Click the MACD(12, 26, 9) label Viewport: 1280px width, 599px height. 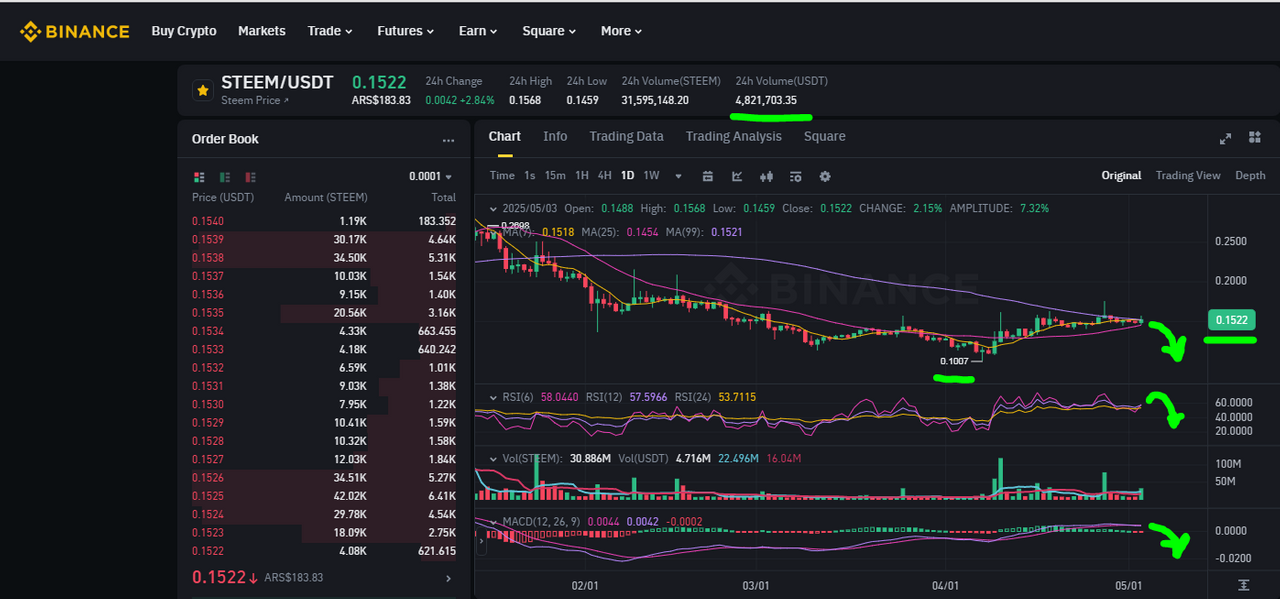pos(543,521)
